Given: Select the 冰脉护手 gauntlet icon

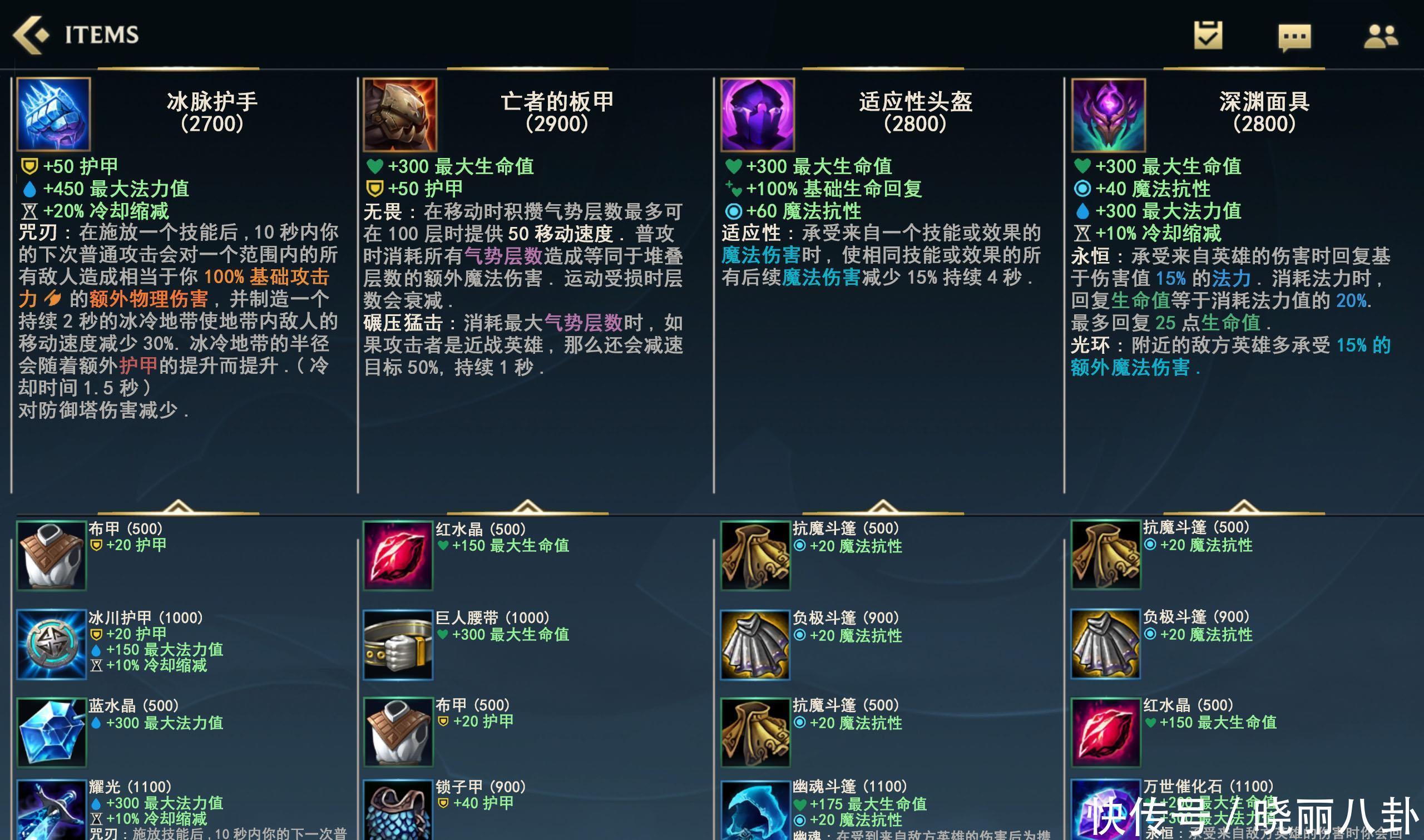Looking at the screenshot, I should (54, 115).
